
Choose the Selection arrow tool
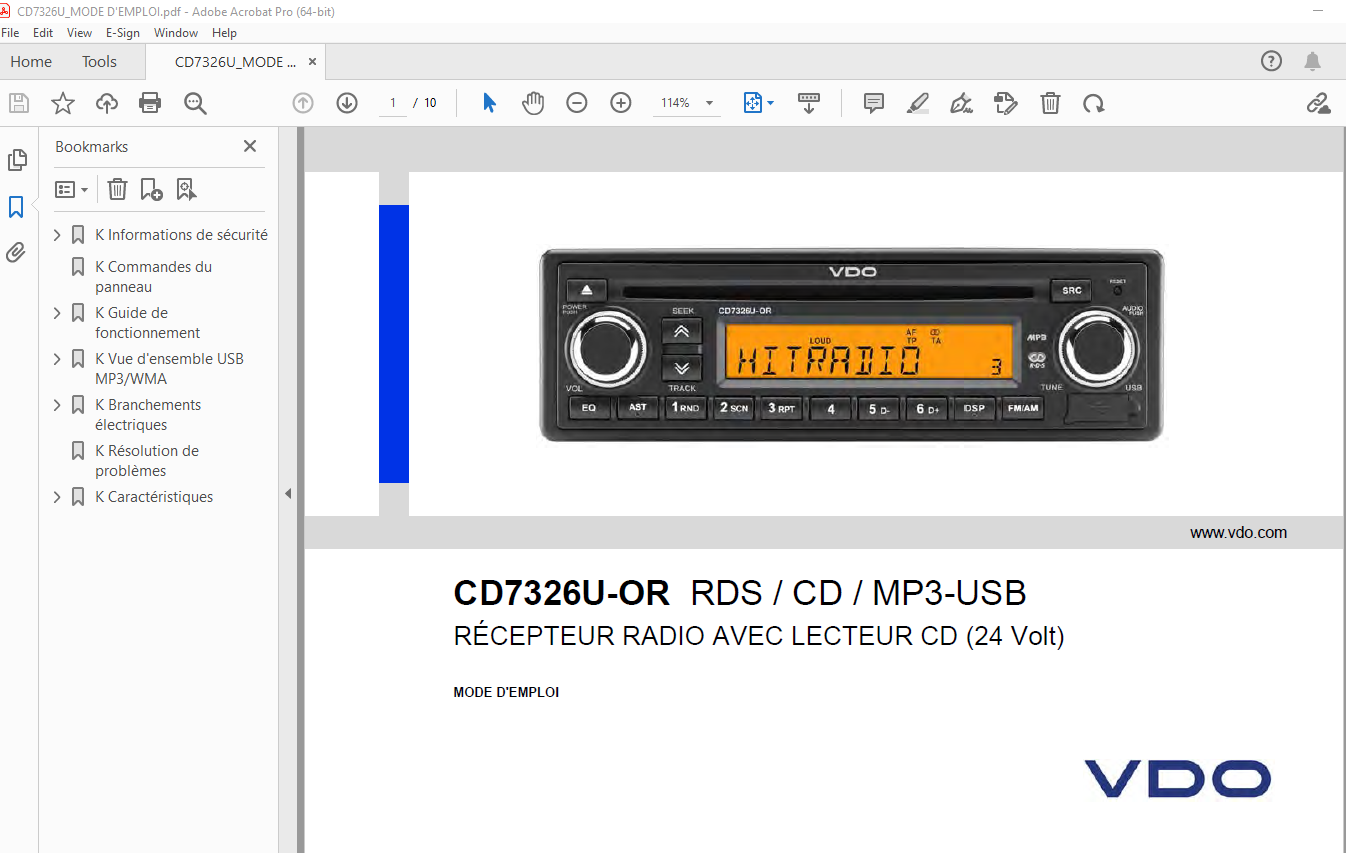pyautogui.click(x=489, y=103)
